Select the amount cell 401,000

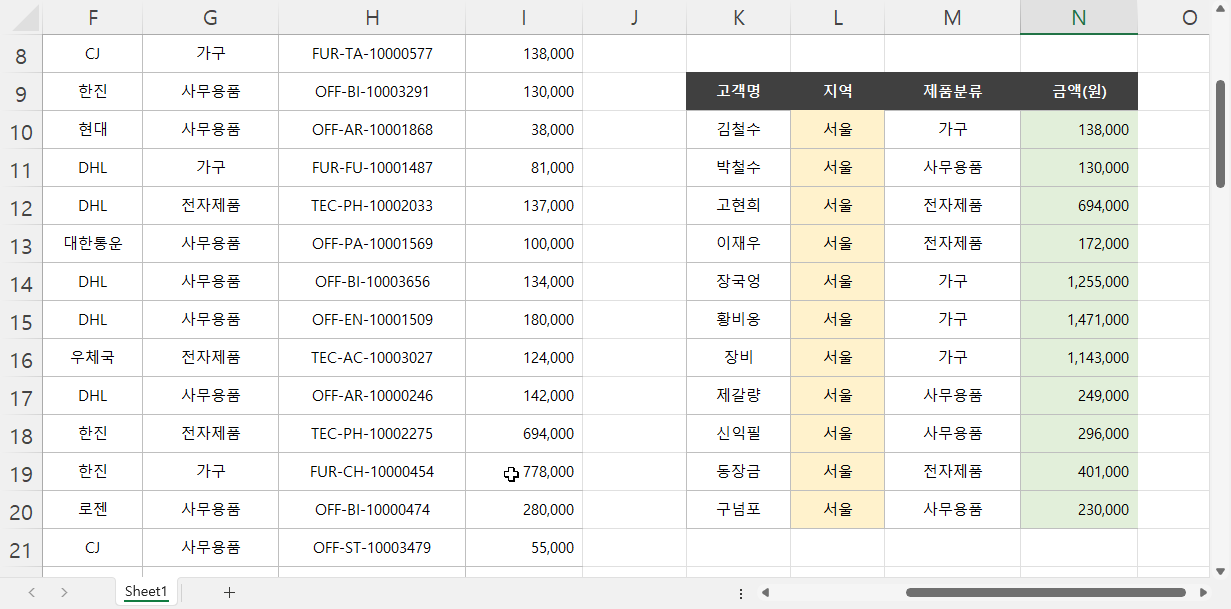(x=1079, y=472)
